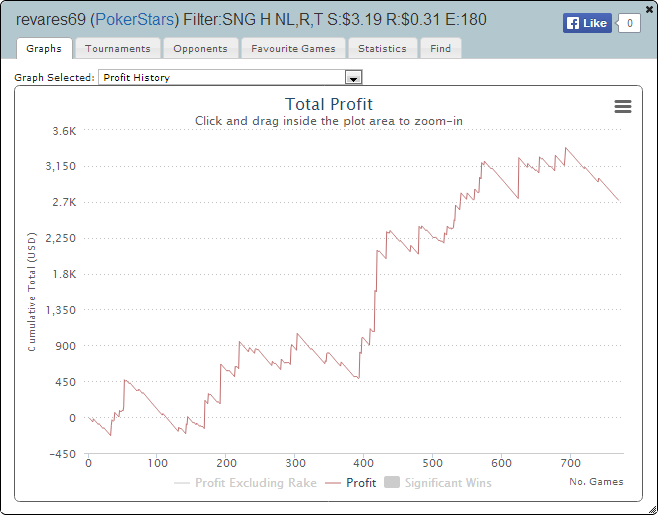Open the chart hamburger context menu
Image resolution: width=658 pixels, height=515 pixels.
tap(623, 106)
